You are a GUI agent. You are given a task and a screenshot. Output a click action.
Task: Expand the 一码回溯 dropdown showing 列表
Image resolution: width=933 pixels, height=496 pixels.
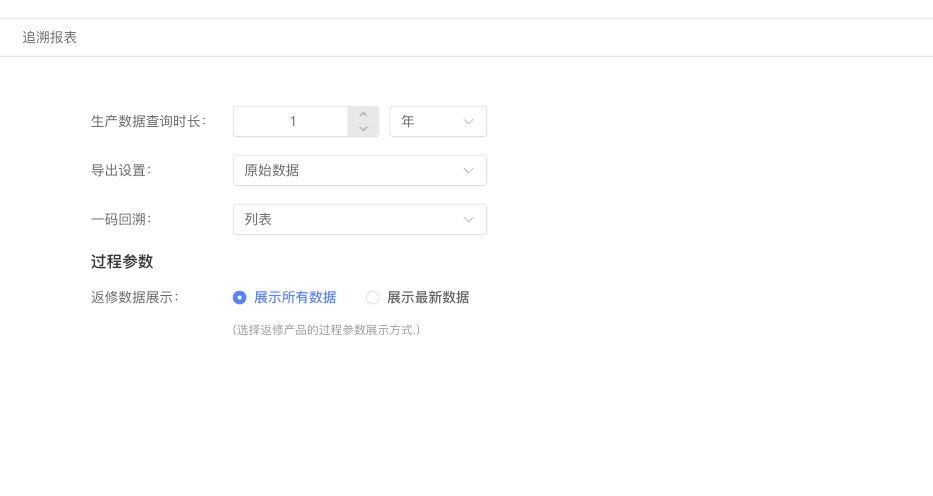[x=359, y=219]
